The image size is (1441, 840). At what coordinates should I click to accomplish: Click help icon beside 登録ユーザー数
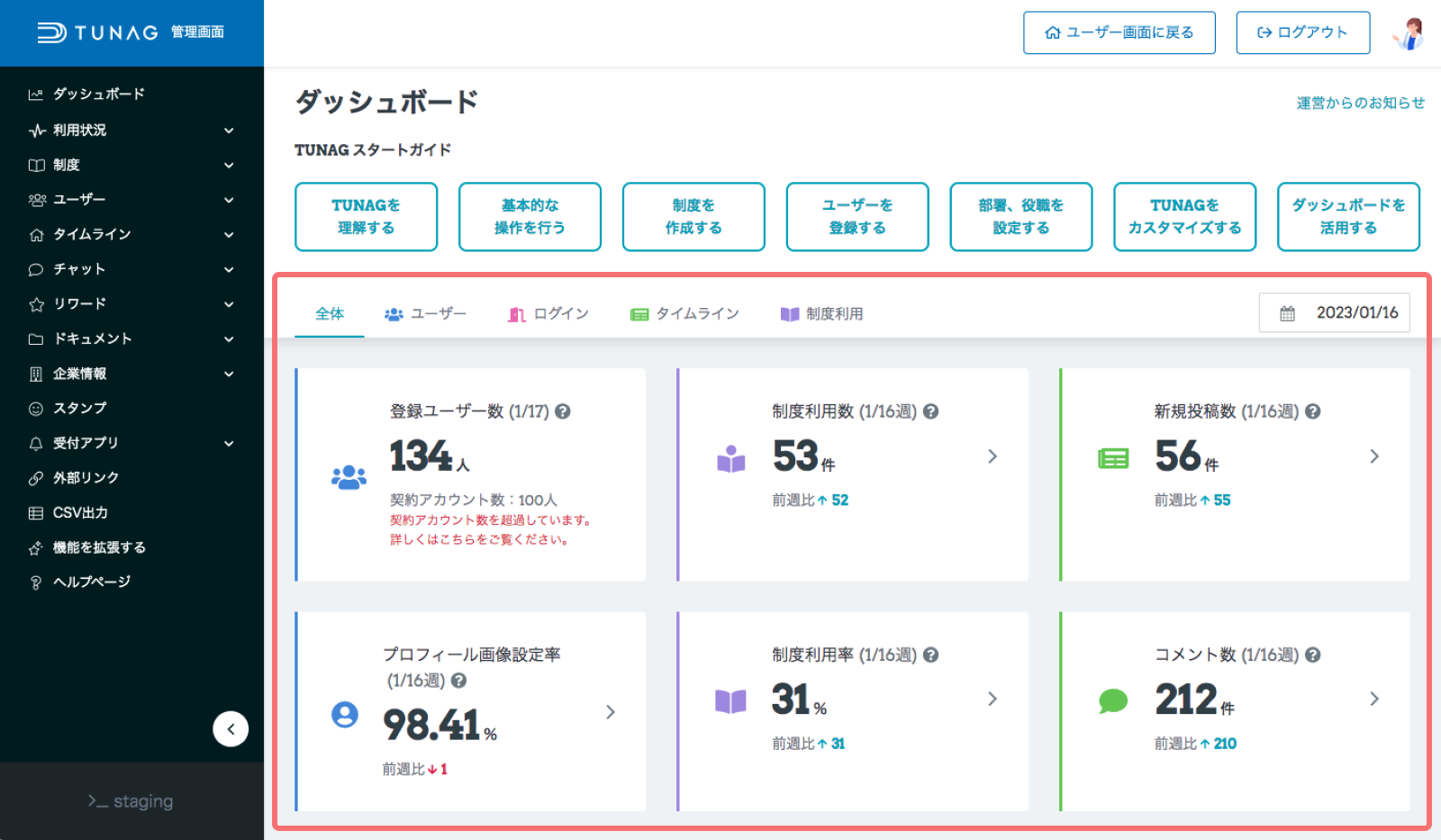coord(563,411)
